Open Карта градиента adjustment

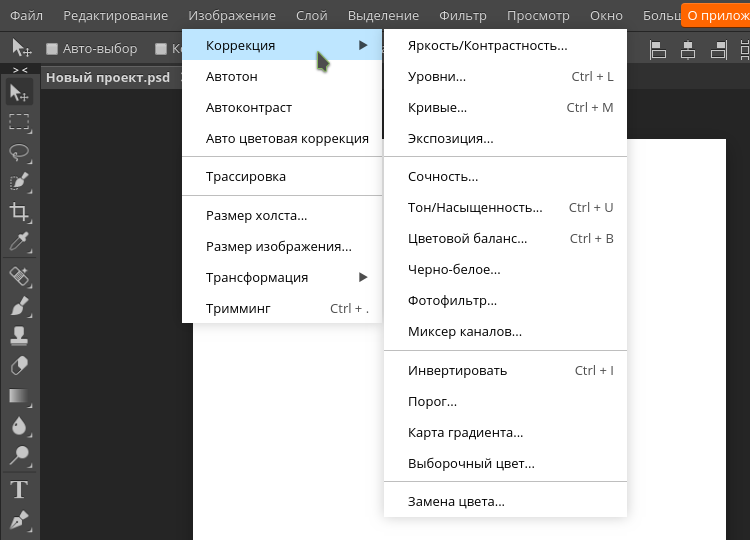click(505, 433)
